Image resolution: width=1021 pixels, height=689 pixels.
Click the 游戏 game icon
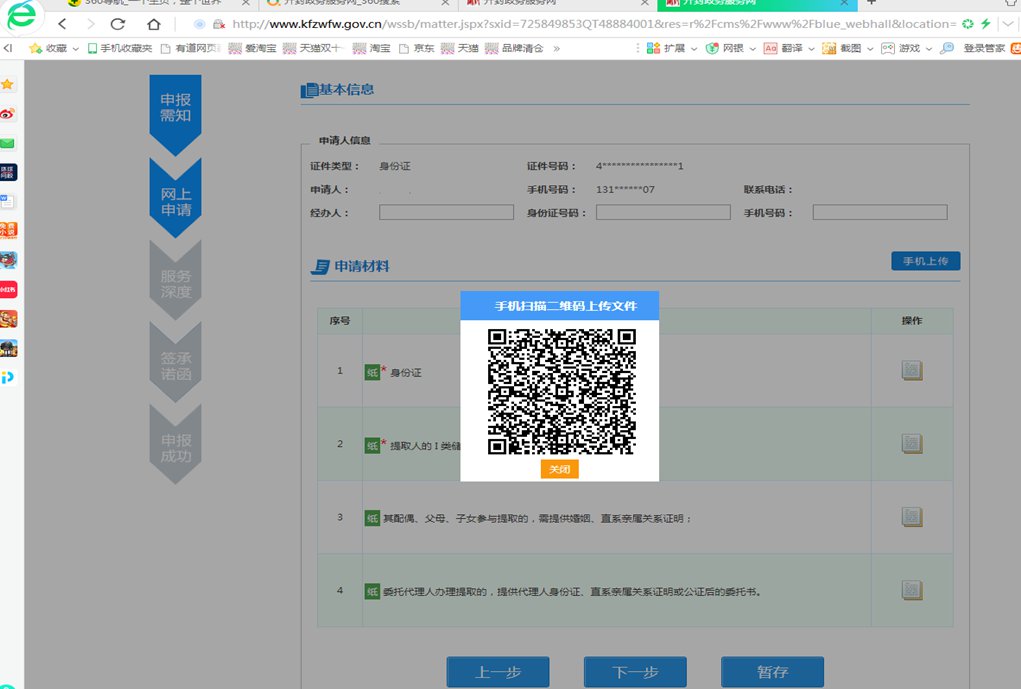tap(888, 48)
